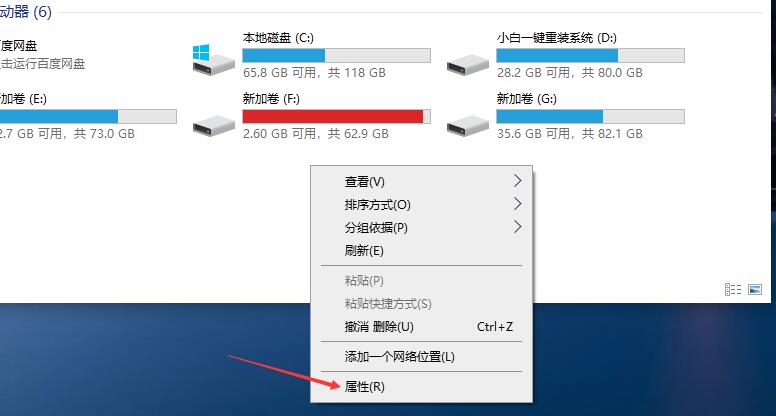The height and width of the screenshot is (416, 776).
Task: Click the G: drive usage bar
Action: point(590,116)
